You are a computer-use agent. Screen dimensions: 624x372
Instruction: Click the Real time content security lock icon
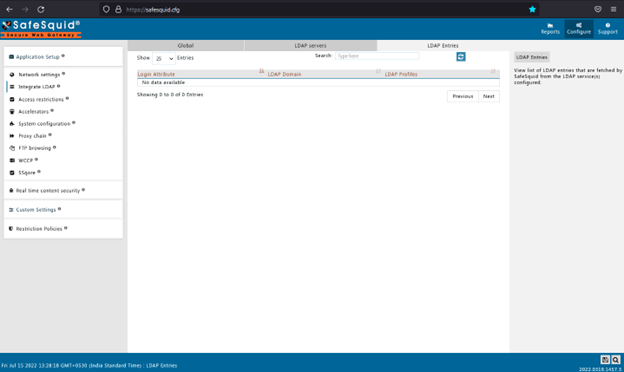(x=11, y=191)
